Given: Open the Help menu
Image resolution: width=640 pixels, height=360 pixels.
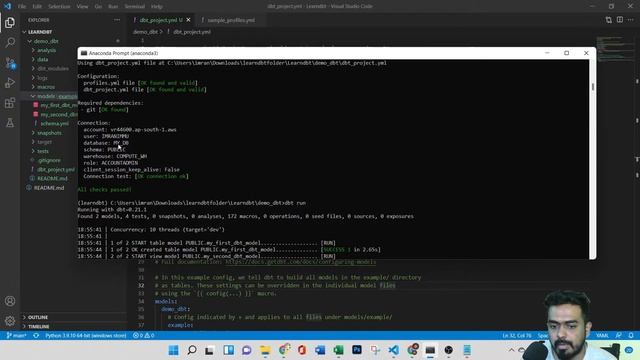Looking at the screenshot, I should click(x=157, y=7).
